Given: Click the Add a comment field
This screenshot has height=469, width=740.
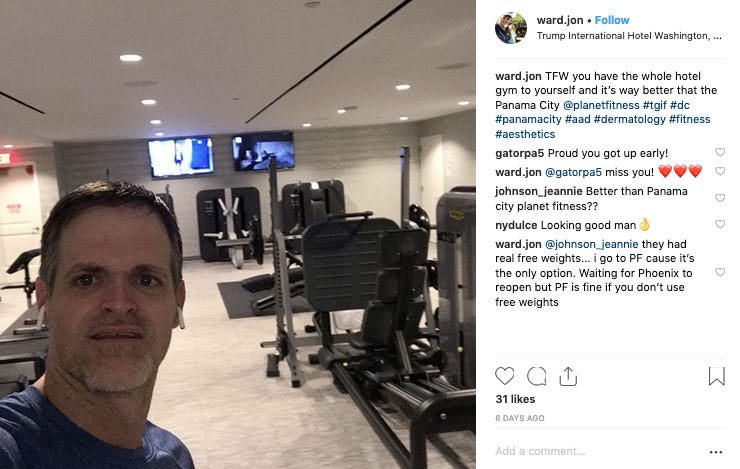Looking at the screenshot, I should (x=599, y=452).
